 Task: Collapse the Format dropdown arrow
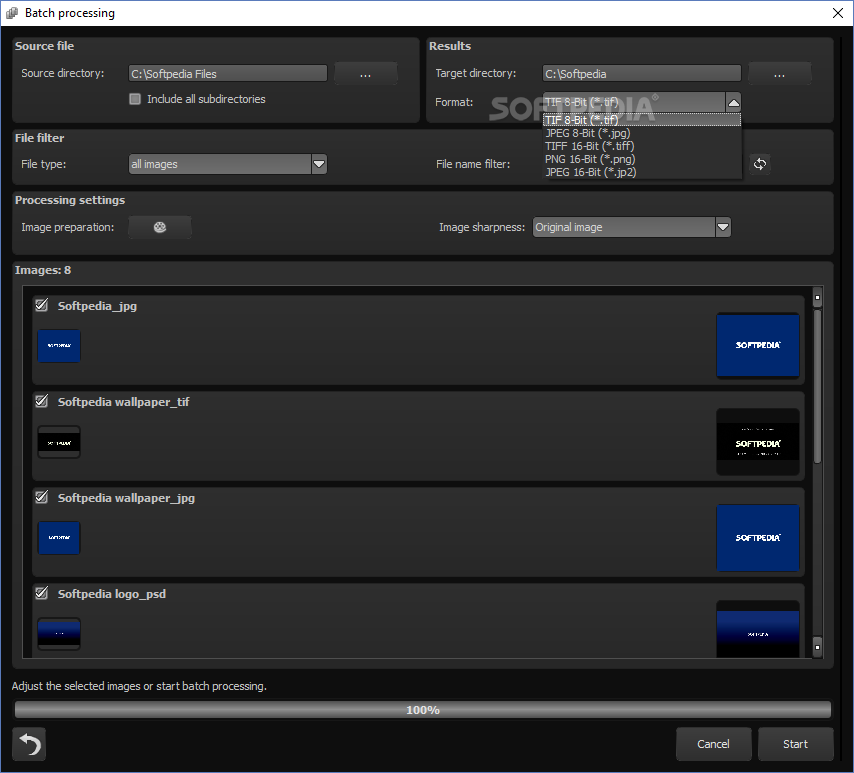734,102
